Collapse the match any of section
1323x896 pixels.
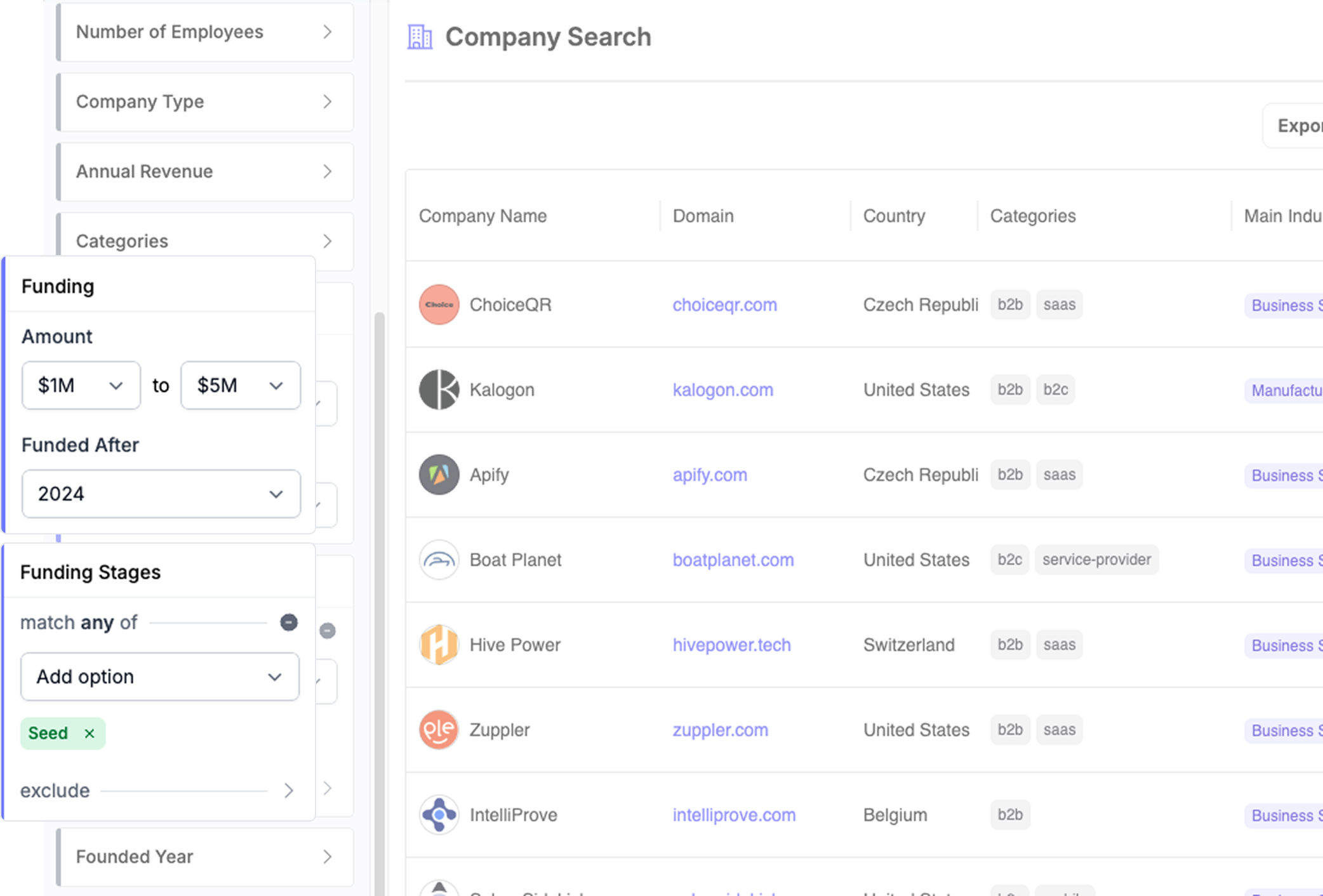pos(289,623)
